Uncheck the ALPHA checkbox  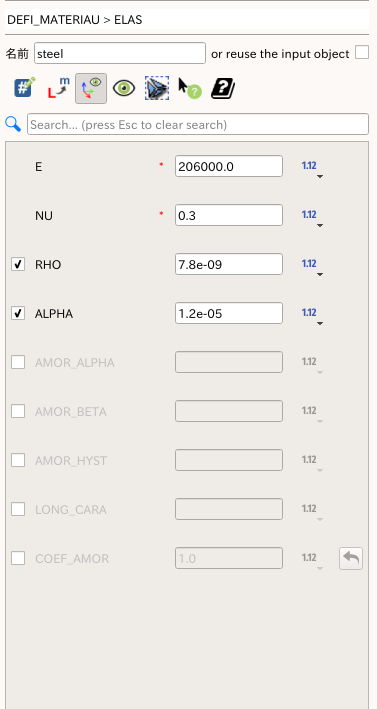click(x=18, y=313)
